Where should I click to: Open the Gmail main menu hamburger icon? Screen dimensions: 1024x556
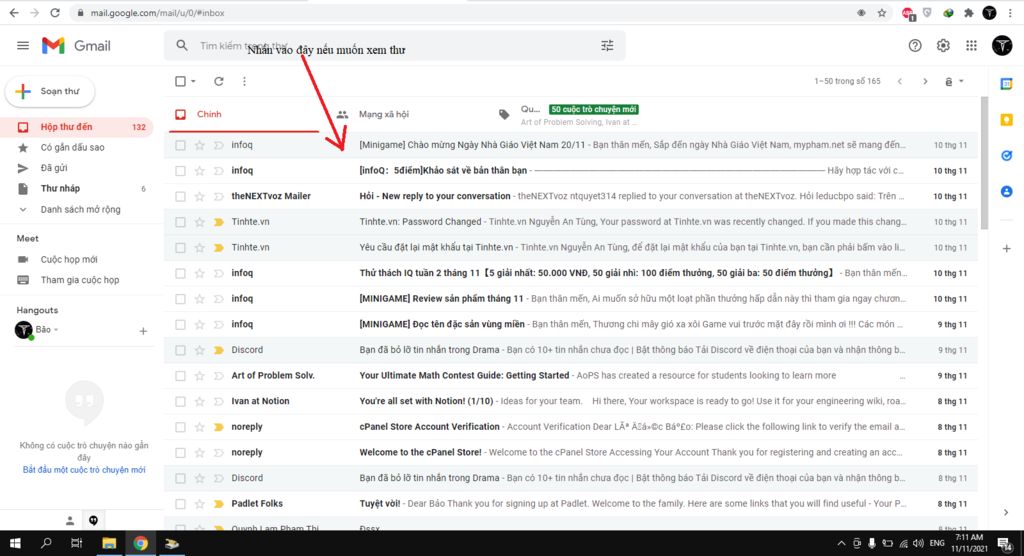pyautogui.click(x=23, y=46)
